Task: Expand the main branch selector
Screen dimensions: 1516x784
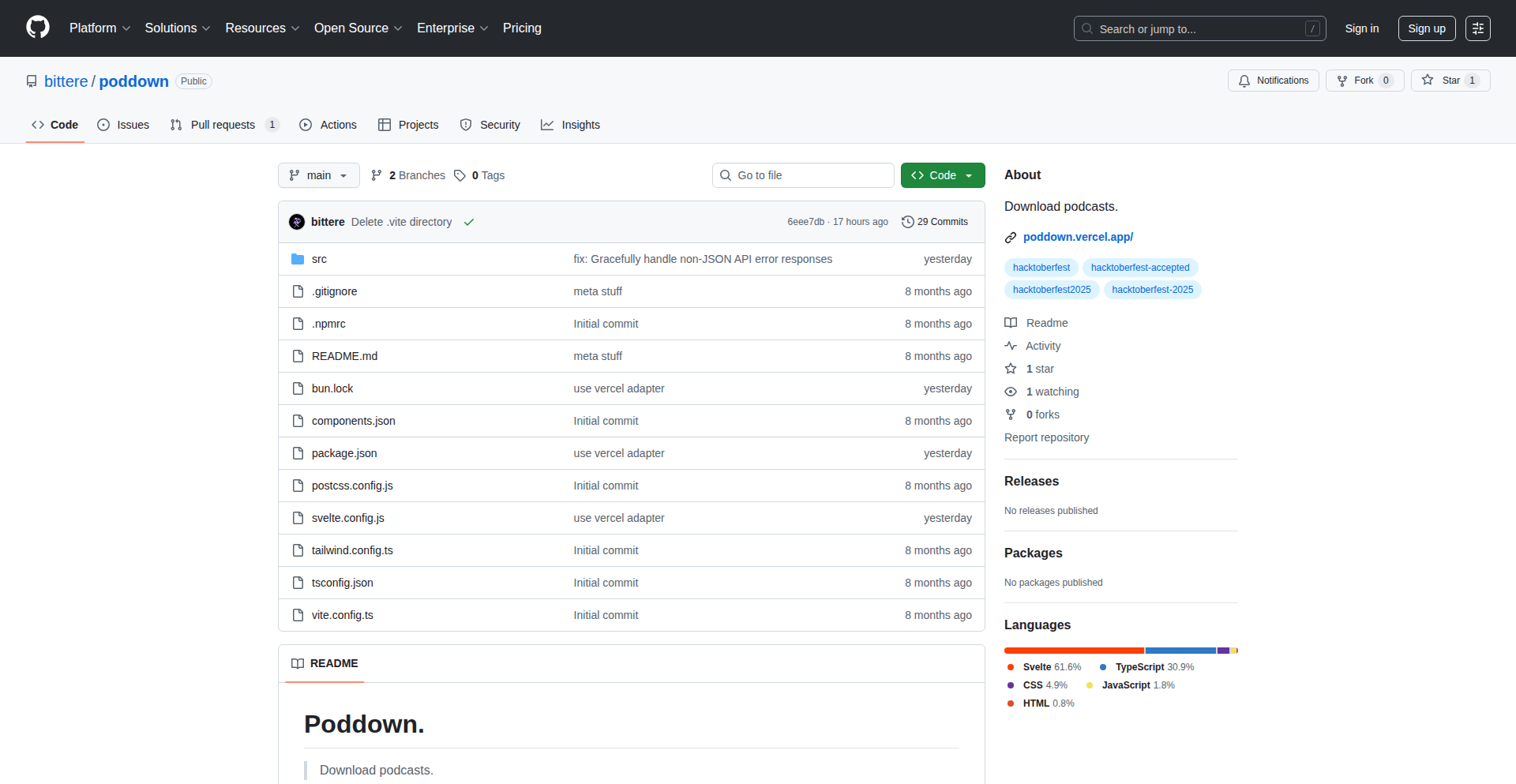Action: tap(318, 175)
